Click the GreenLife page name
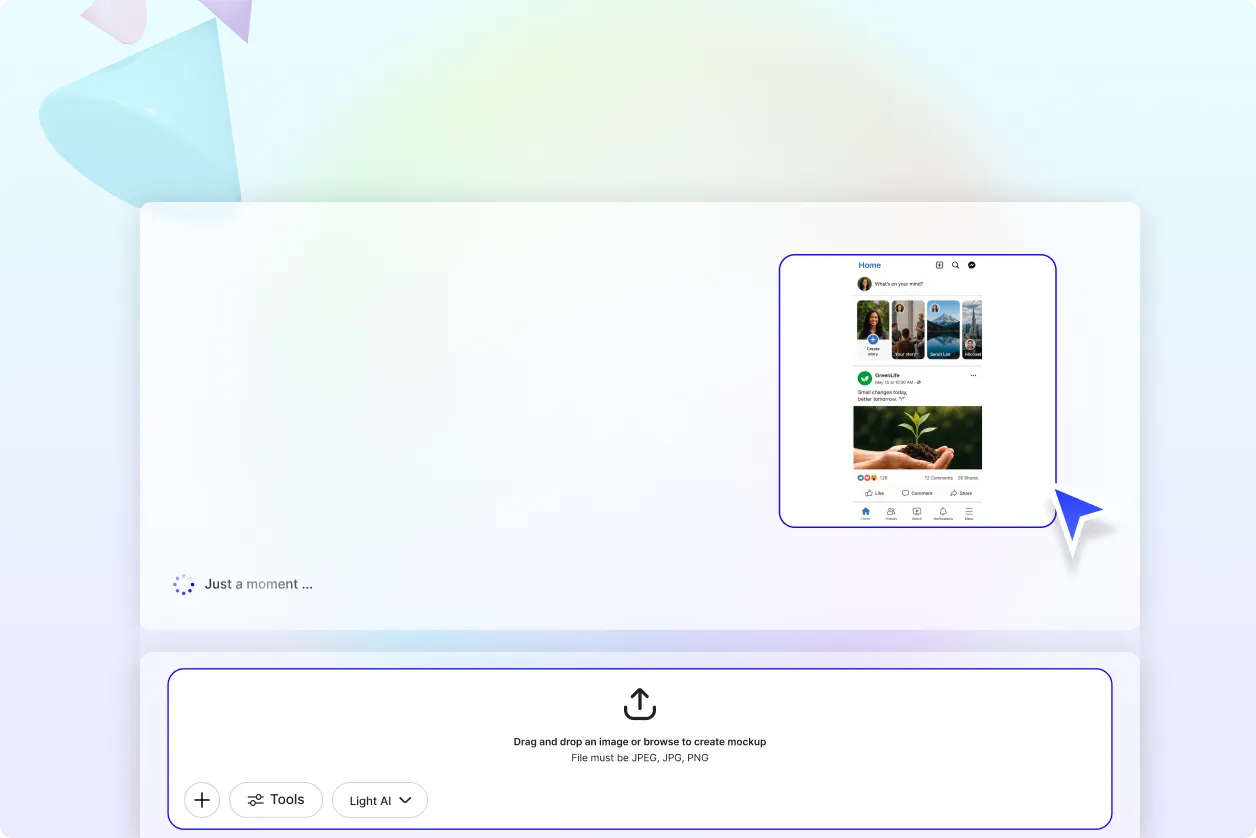 (888, 375)
